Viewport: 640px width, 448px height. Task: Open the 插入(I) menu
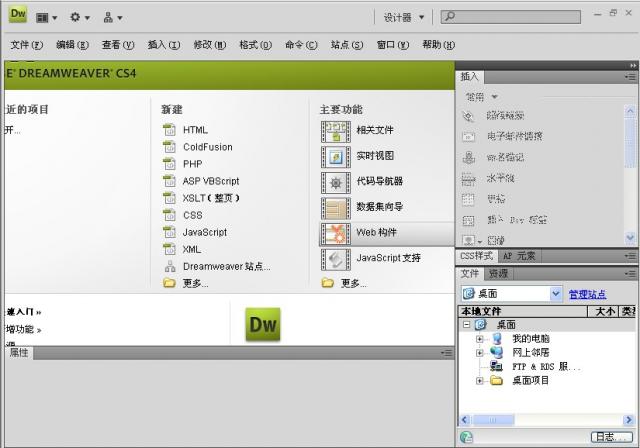(x=164, y=45)
